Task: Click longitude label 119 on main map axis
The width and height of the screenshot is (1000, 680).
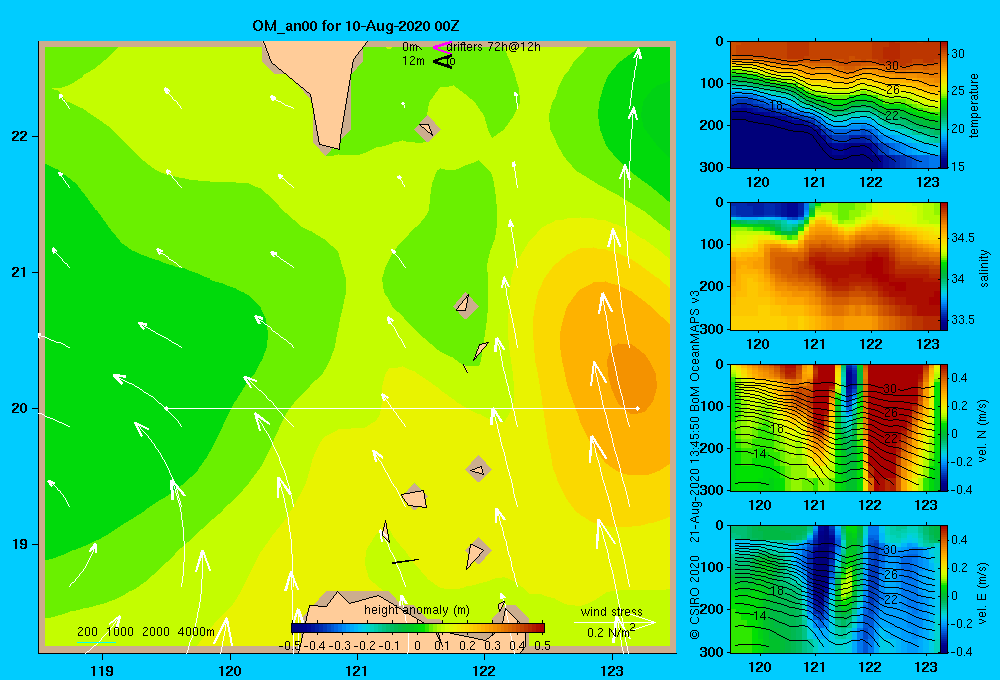Action: [102, 670]
